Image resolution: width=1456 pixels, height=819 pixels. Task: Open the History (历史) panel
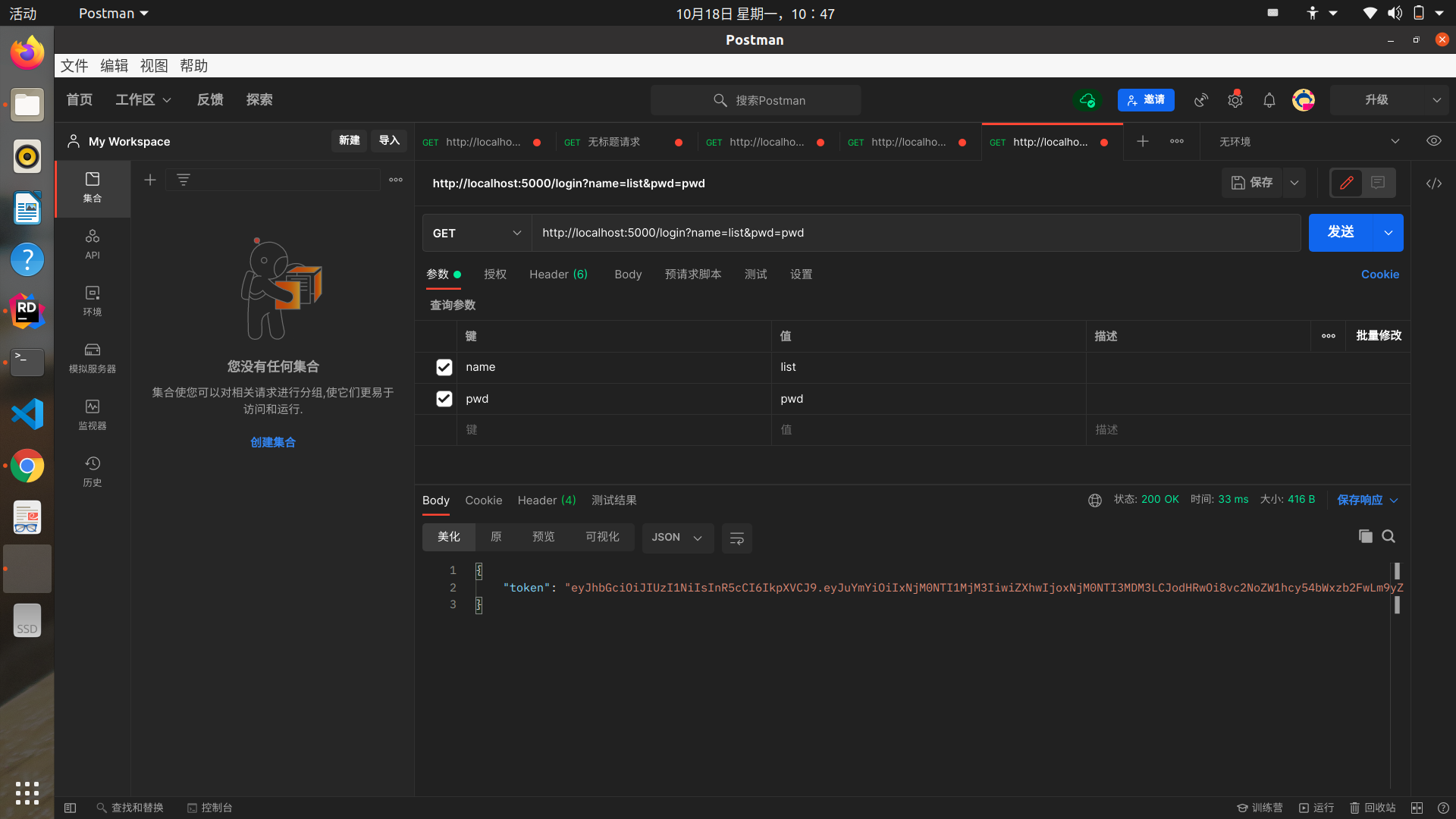[93, 472]
